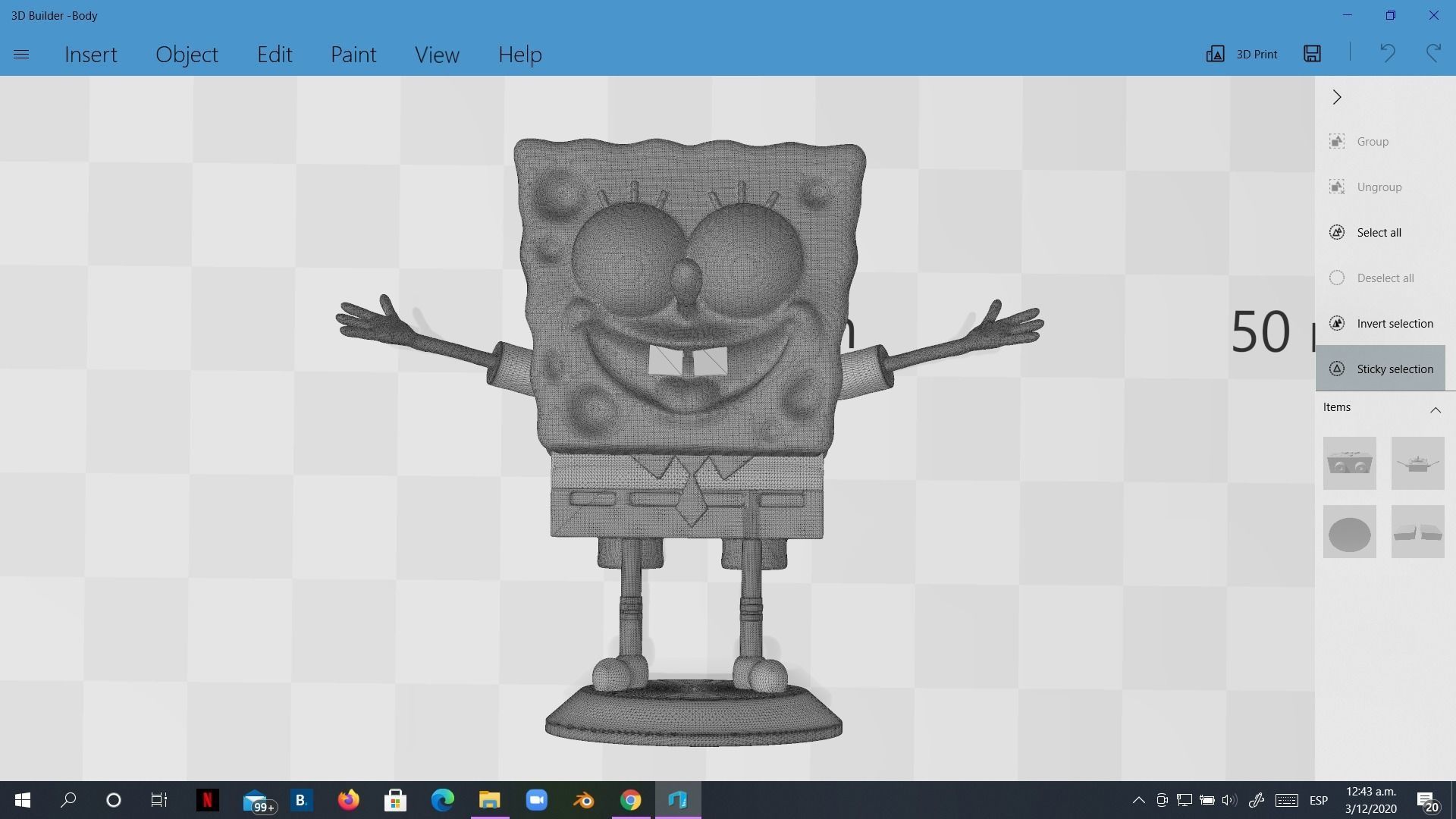Click the 3D Print button
This screenshot has width=1456, height=819.
tap(1242, 54)
